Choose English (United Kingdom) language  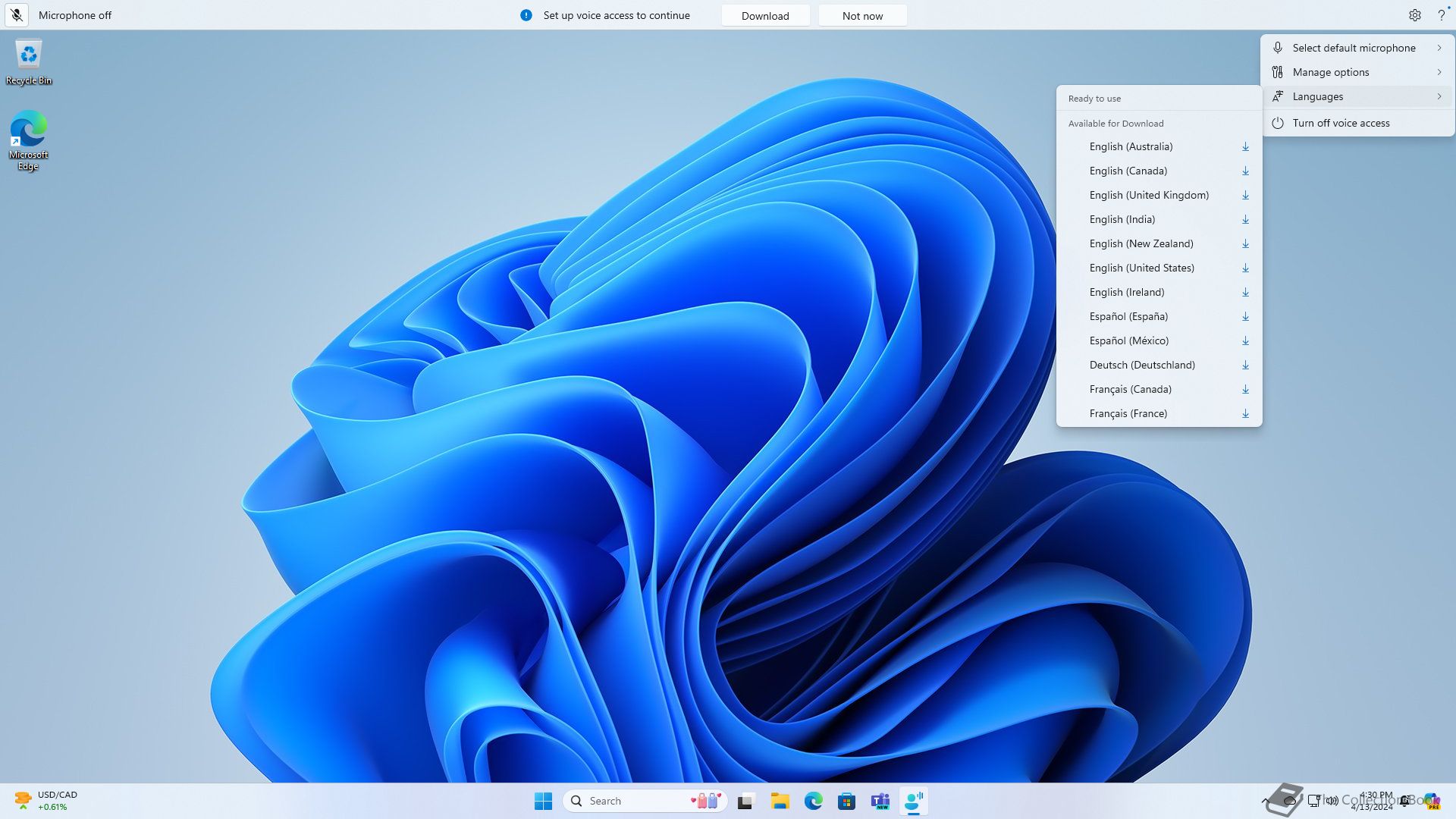click(x=1159, y=195)
